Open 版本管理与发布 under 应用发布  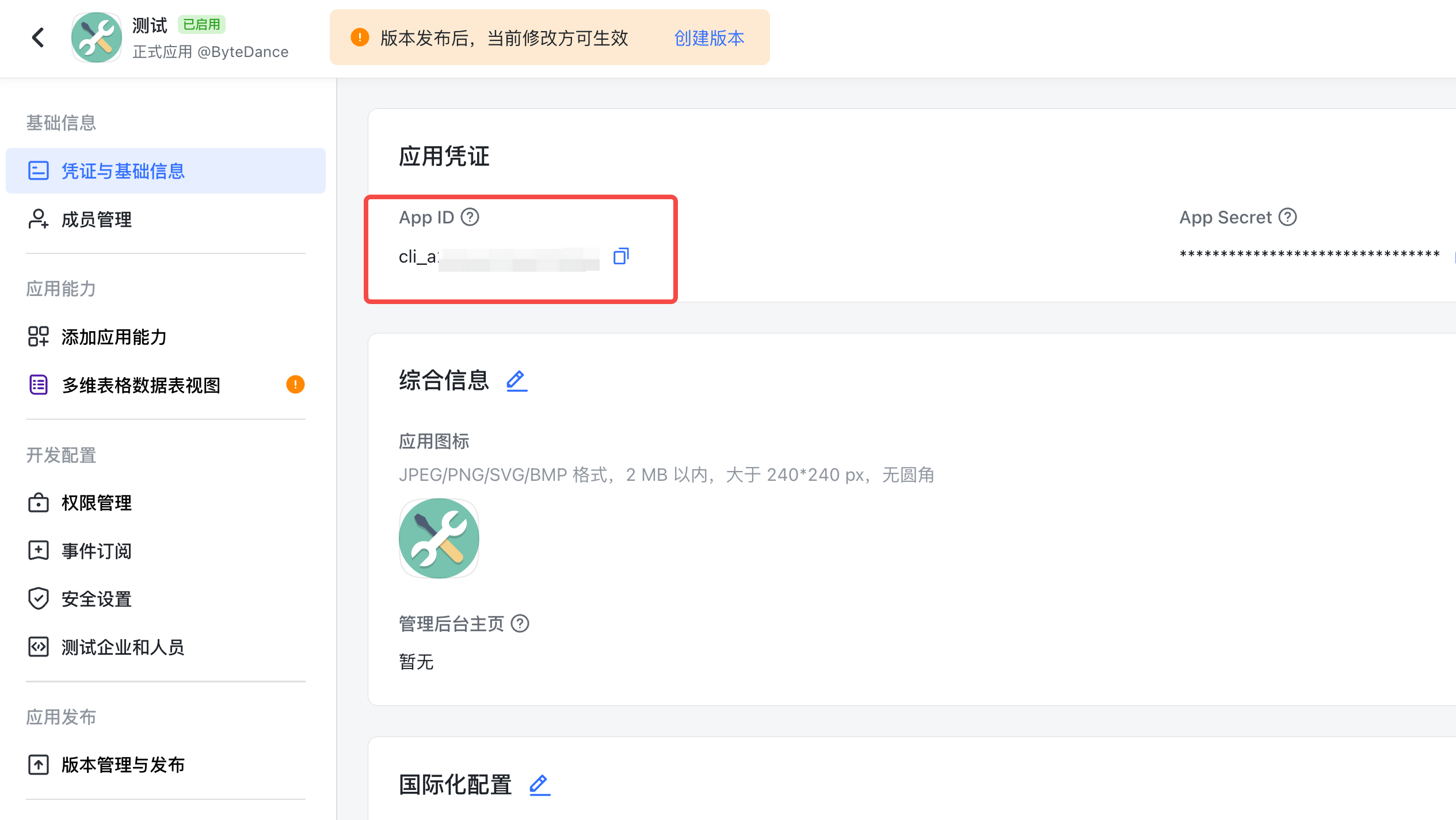(123, 765)
